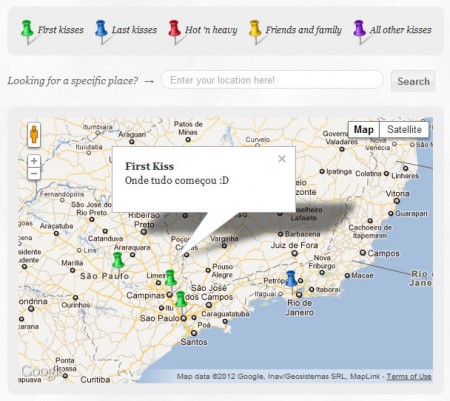Click the Santos city label
This screenshot has width=450, height=401.
194,342
